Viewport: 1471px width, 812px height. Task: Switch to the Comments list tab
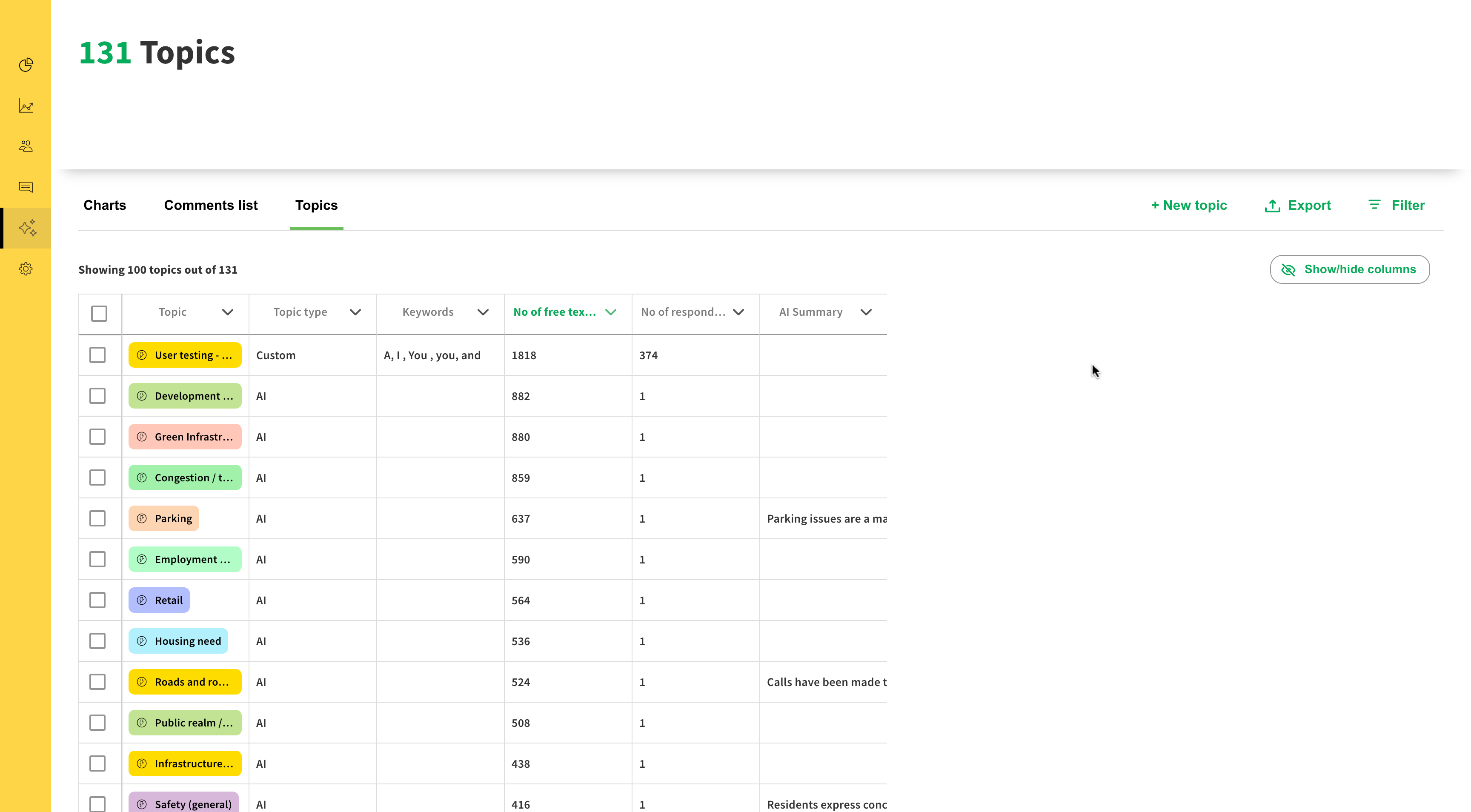pyautogui.click(x=211, y=206)
